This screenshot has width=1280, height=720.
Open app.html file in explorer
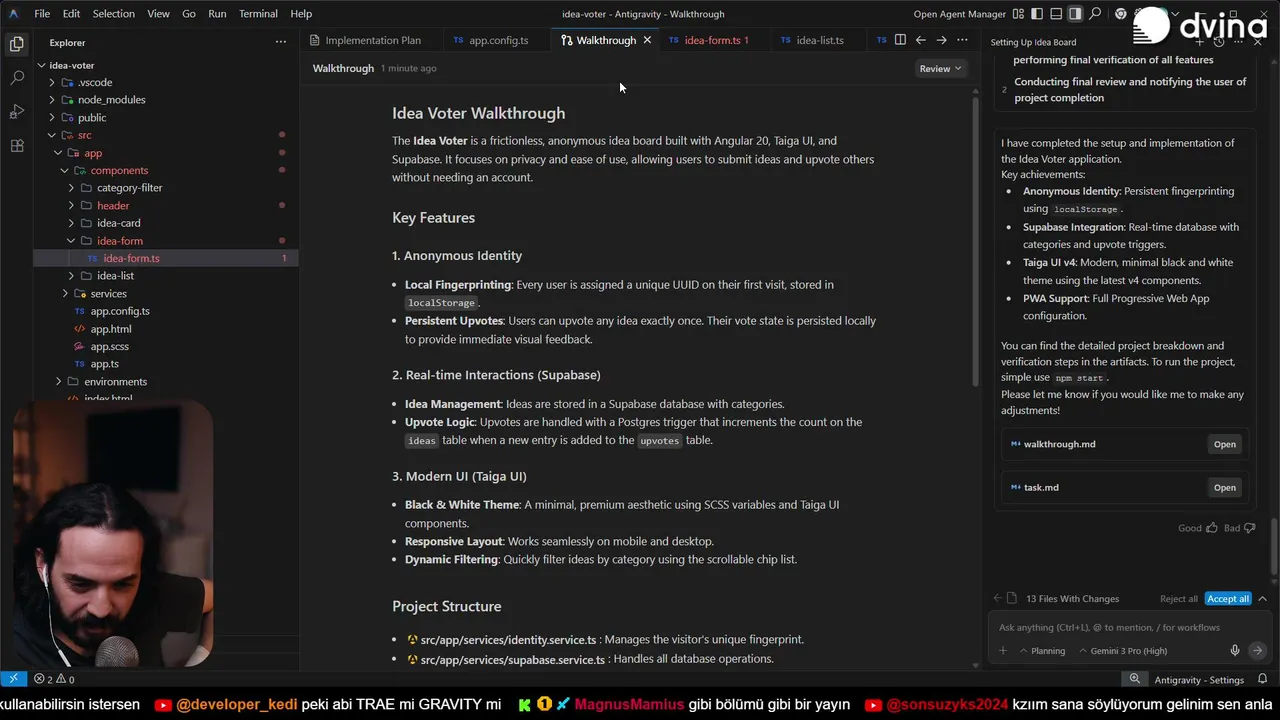[x=111, y=329]
